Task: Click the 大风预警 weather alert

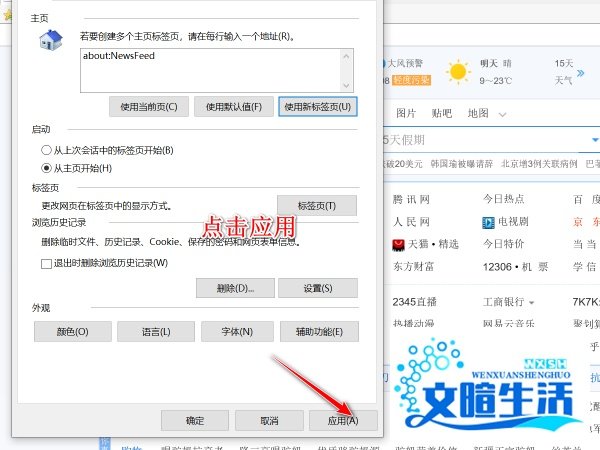Action: [405, 63]
